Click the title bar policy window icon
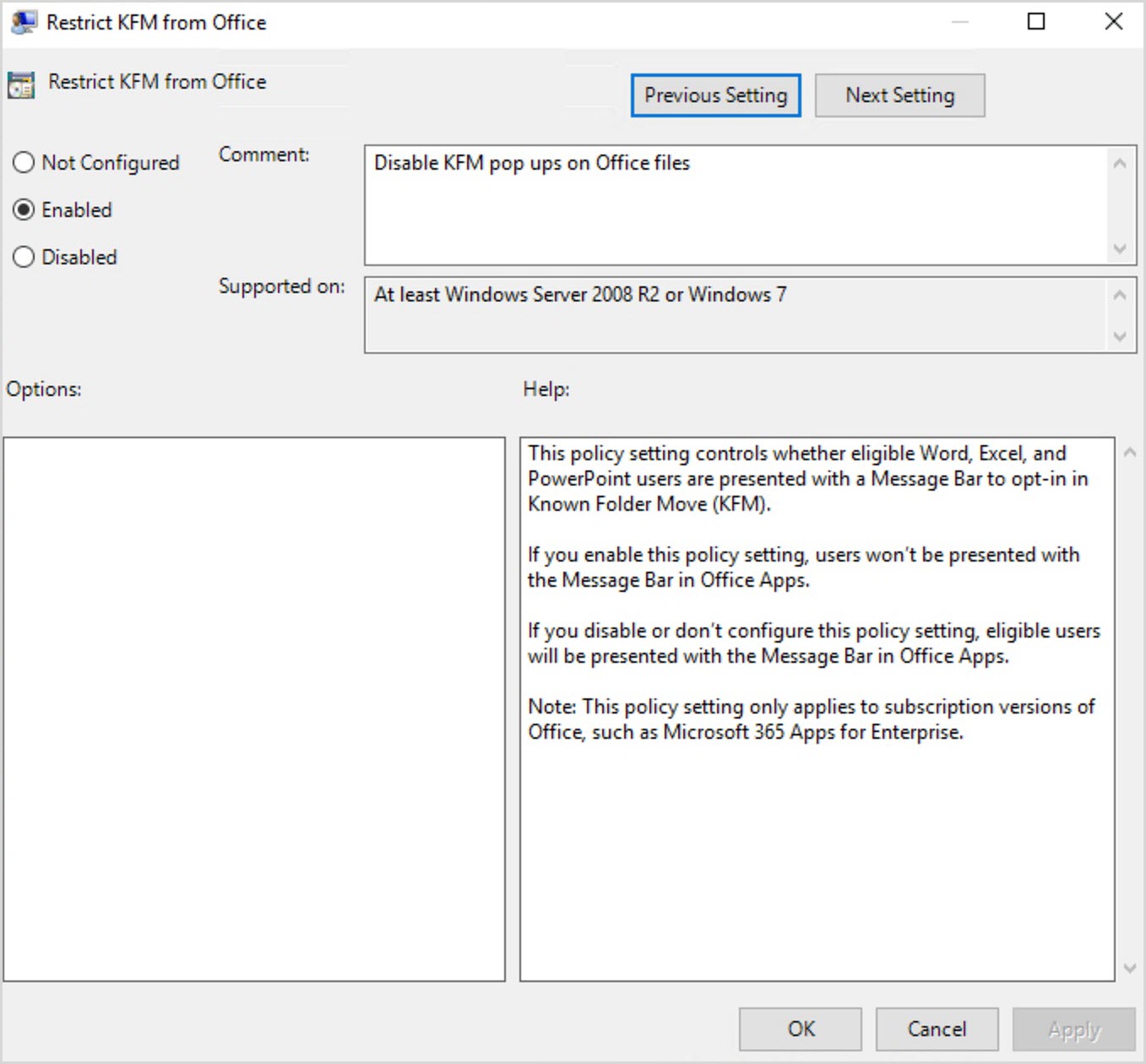 (23, 22)
